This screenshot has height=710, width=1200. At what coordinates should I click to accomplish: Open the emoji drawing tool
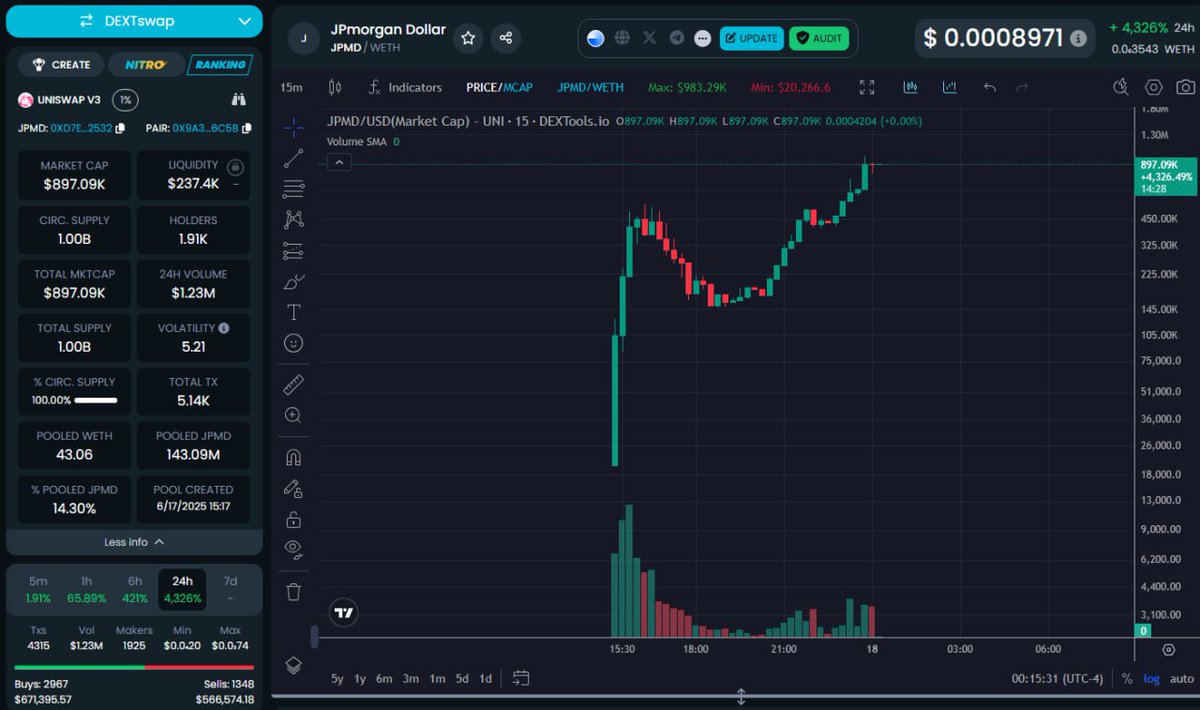[292, 342]
